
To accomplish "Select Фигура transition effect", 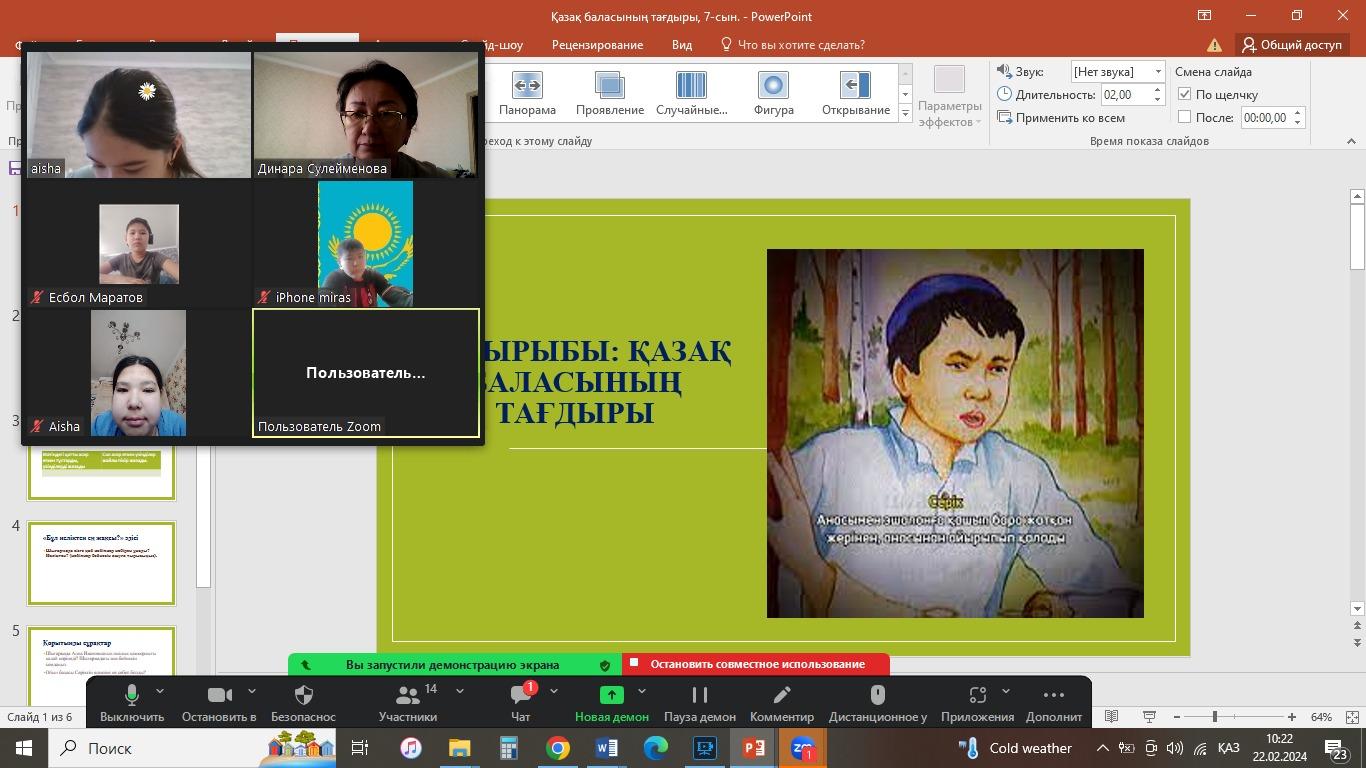I will click(773, 93).
